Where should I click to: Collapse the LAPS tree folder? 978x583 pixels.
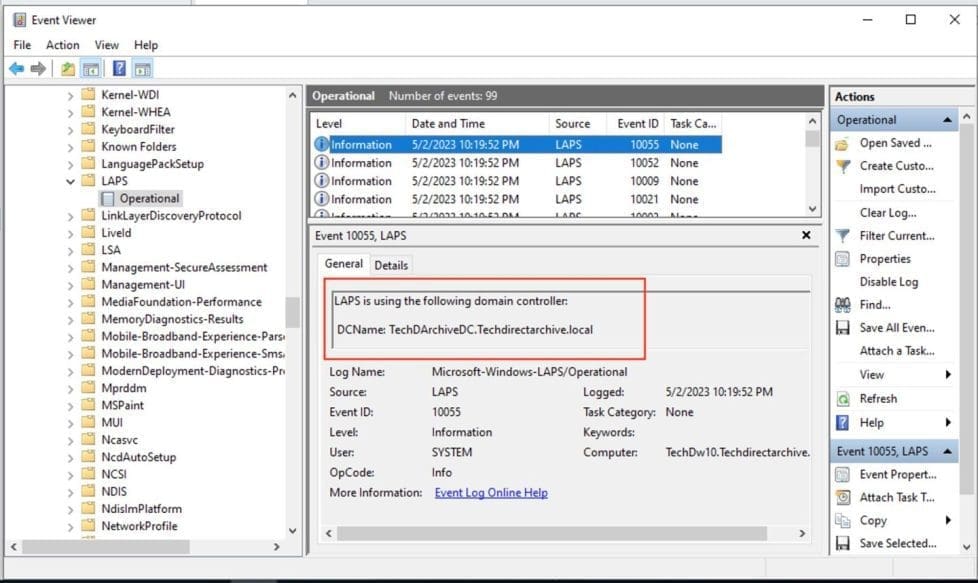(71, 181)
